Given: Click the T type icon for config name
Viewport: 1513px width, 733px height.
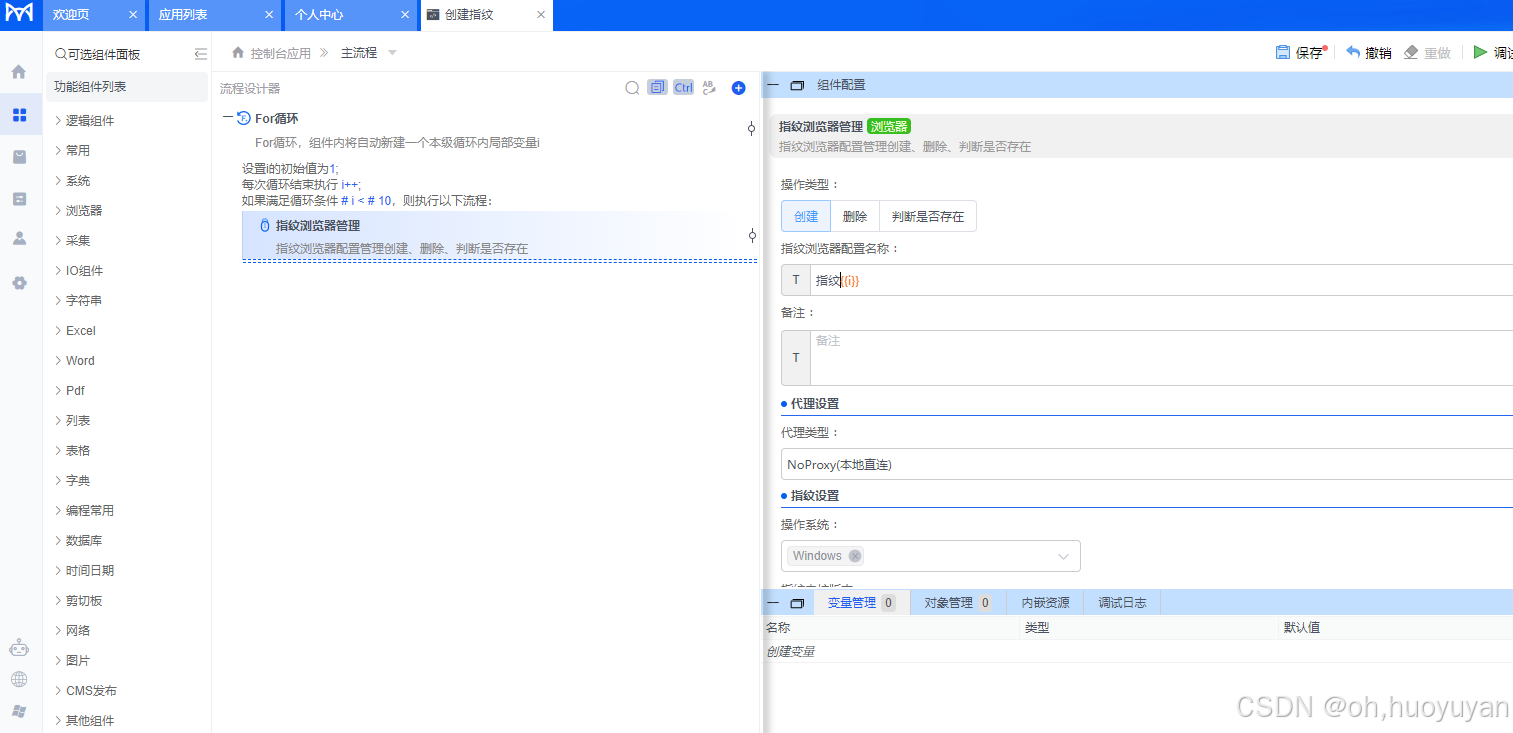Looking at the screenshot, I should pyautogui.click(x=796, y=280).
